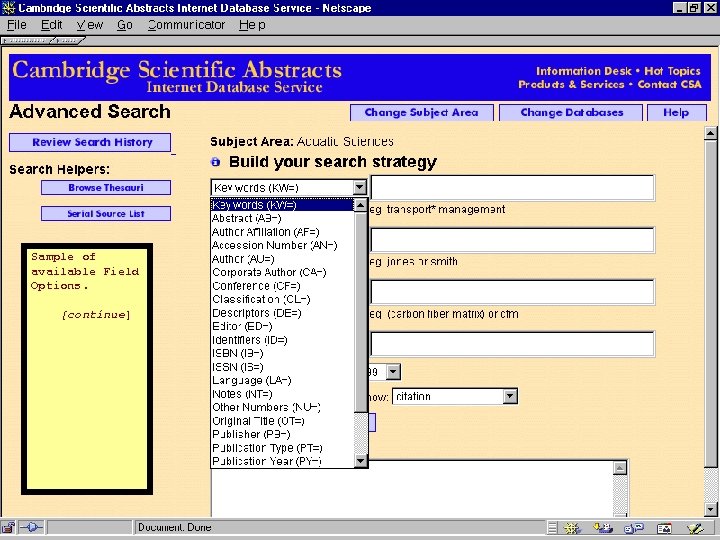Click the dropdown list scroll up arrow
This screenshot has height=540, width=720.
pyautogui.click(x=361, y=205)
